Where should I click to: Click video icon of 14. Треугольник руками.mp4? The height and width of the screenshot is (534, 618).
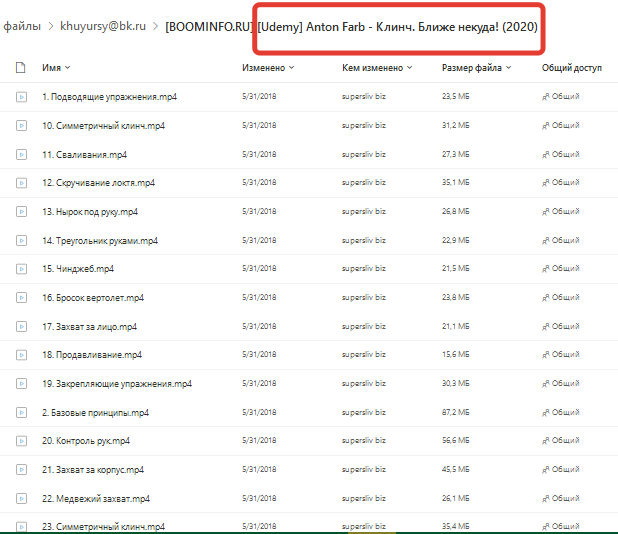[21, 240]
